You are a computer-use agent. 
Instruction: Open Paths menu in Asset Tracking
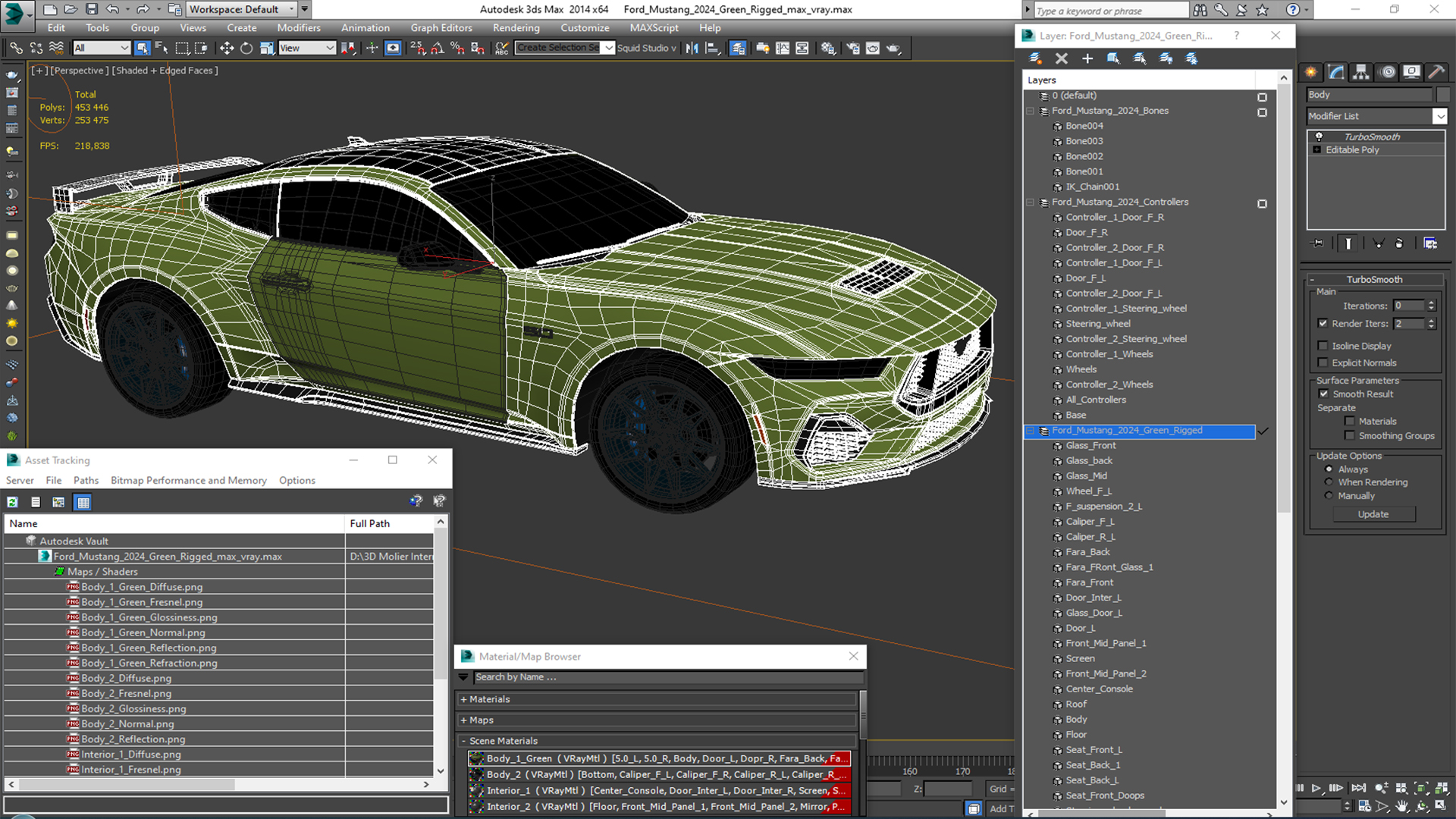coord(86,480)
